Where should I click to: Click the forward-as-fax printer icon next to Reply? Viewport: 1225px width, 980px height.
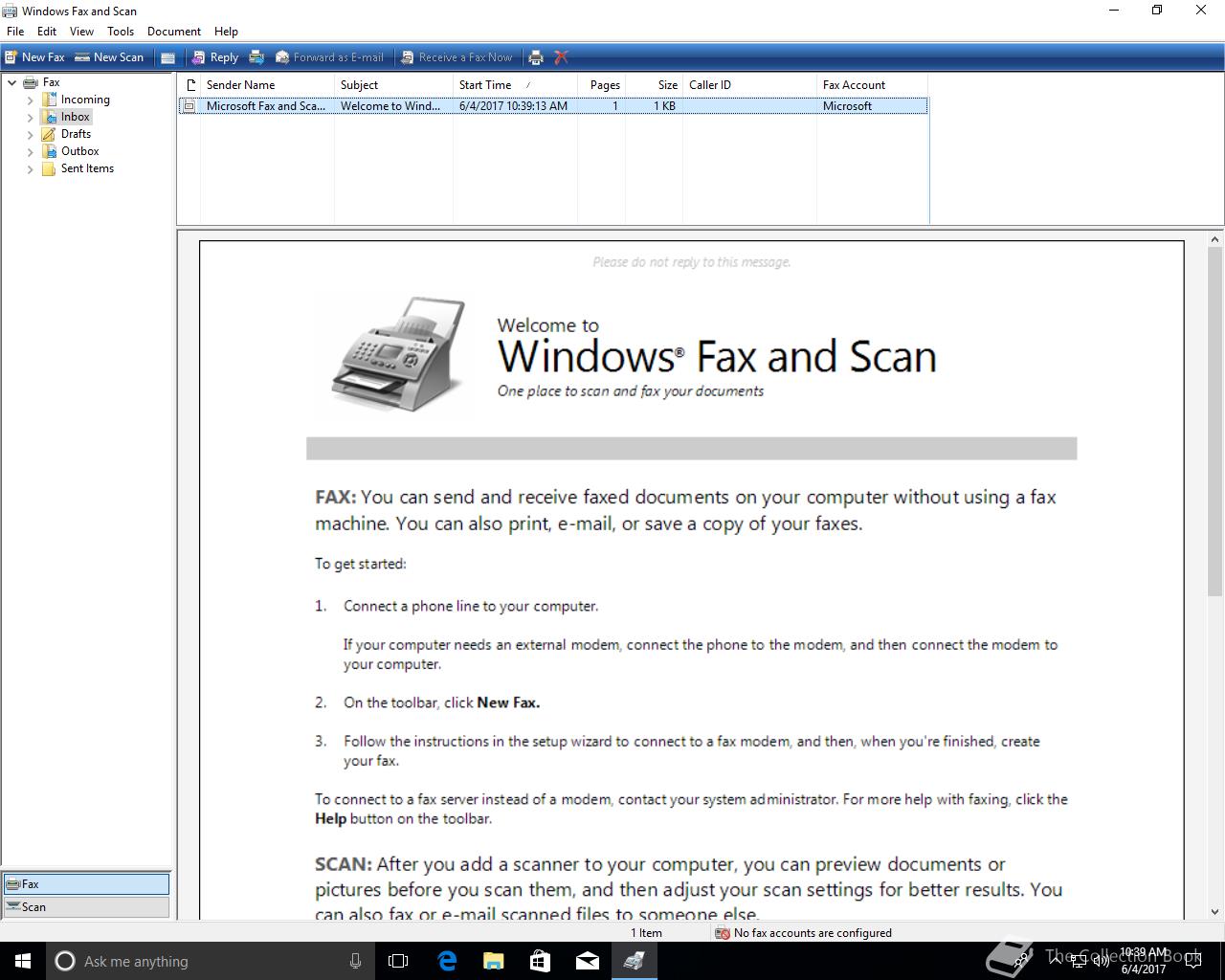click(256, 57)
